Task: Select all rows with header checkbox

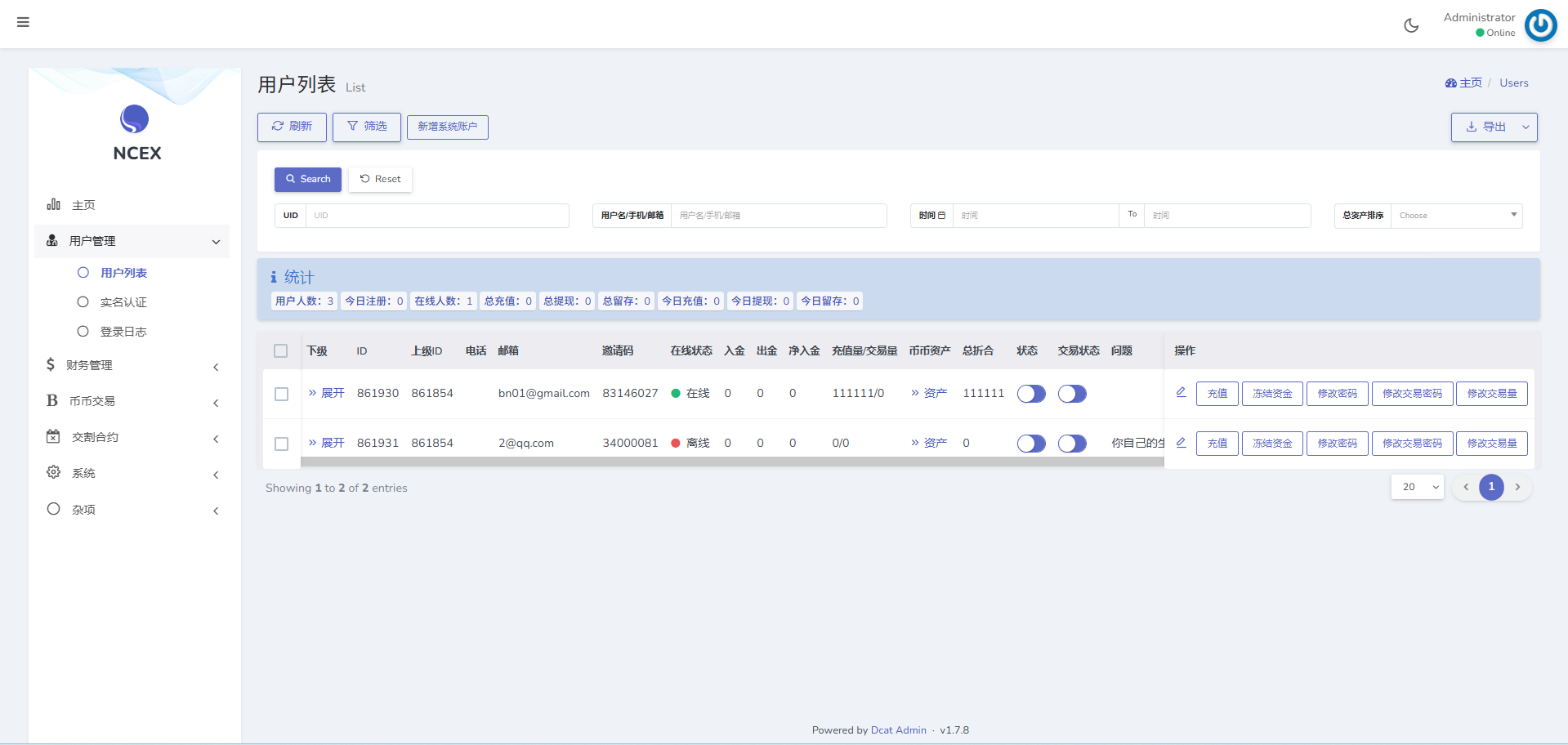Action: 281,350
